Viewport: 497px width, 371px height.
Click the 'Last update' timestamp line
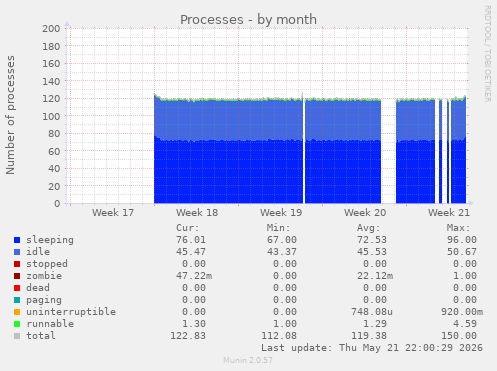pyautogui.click(x=372, y=348)
